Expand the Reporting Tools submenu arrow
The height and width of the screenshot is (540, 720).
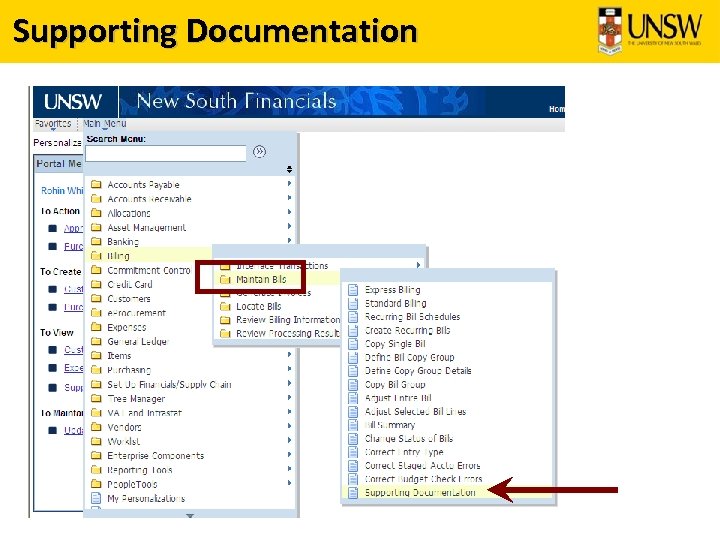(289, 469)
